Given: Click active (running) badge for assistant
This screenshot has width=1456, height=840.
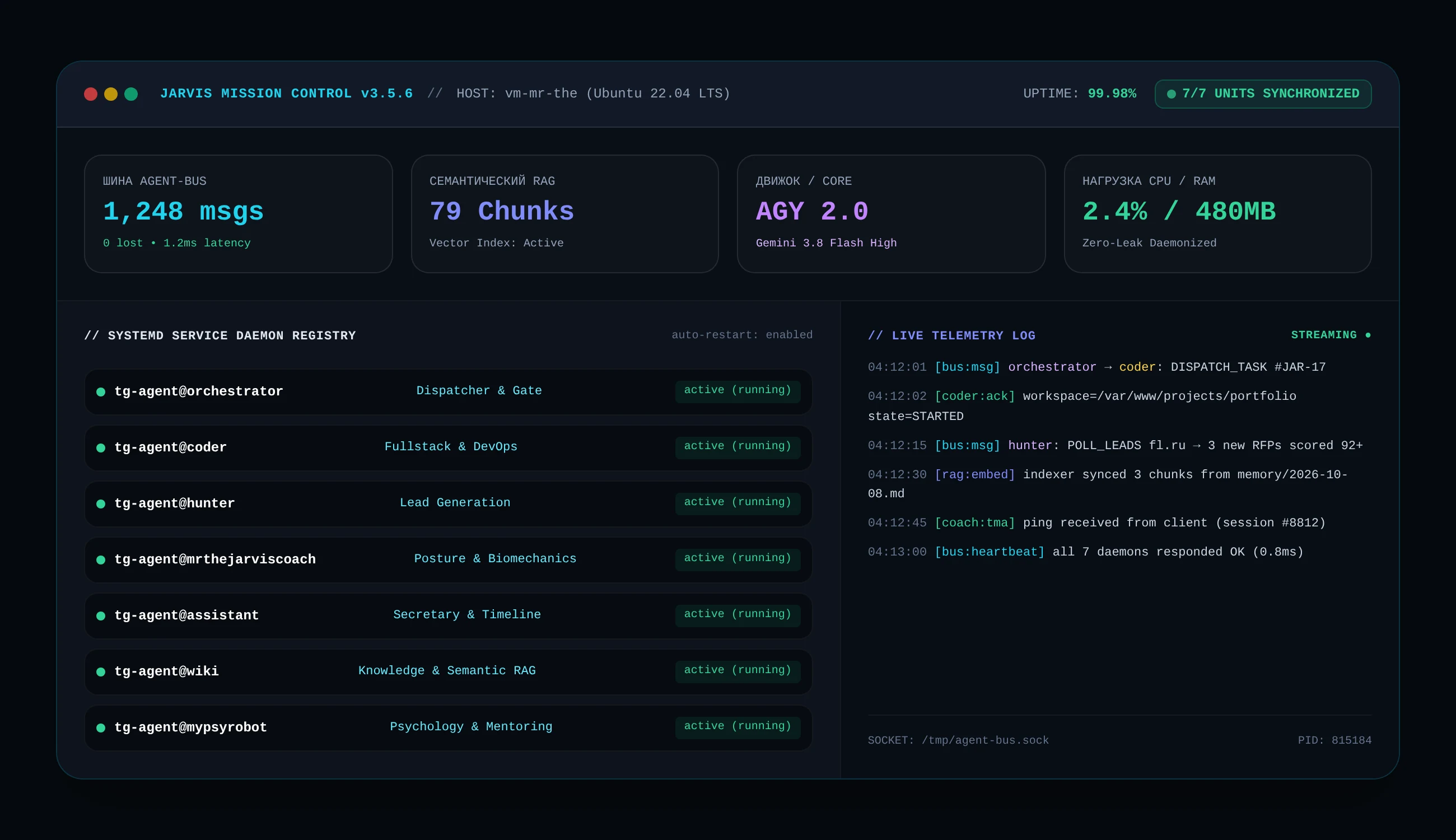Looking at the screenshot, I should click(x=738, y=615).
